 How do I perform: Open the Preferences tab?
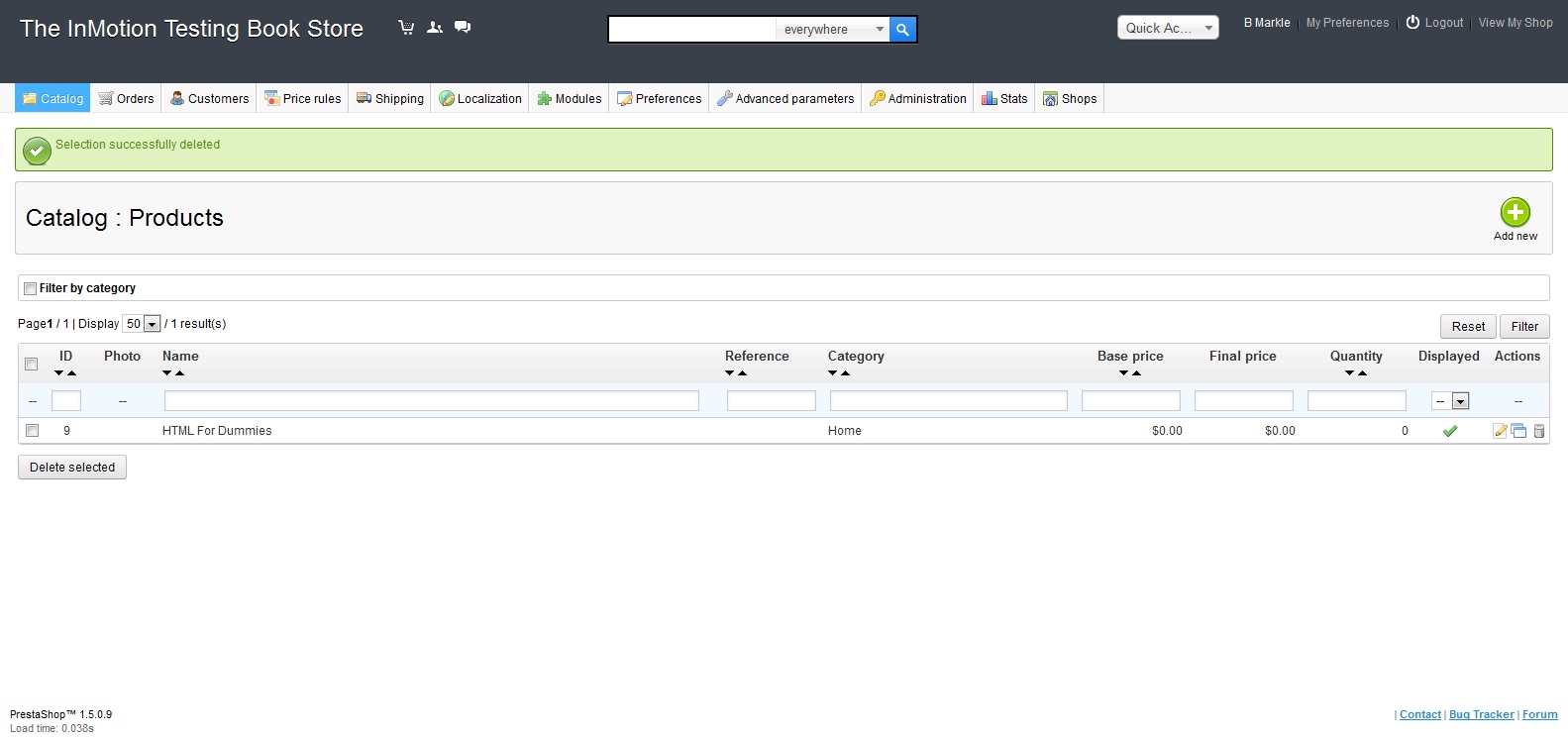coord(659,98)
